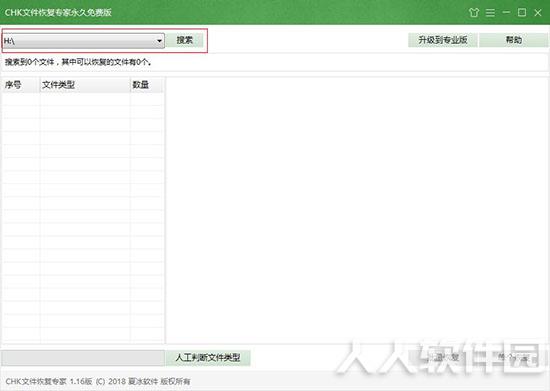Sort by the 文件类型 column header
This screenshot has width=550, height=391.
pyautogui.click(x=85, y=85)
